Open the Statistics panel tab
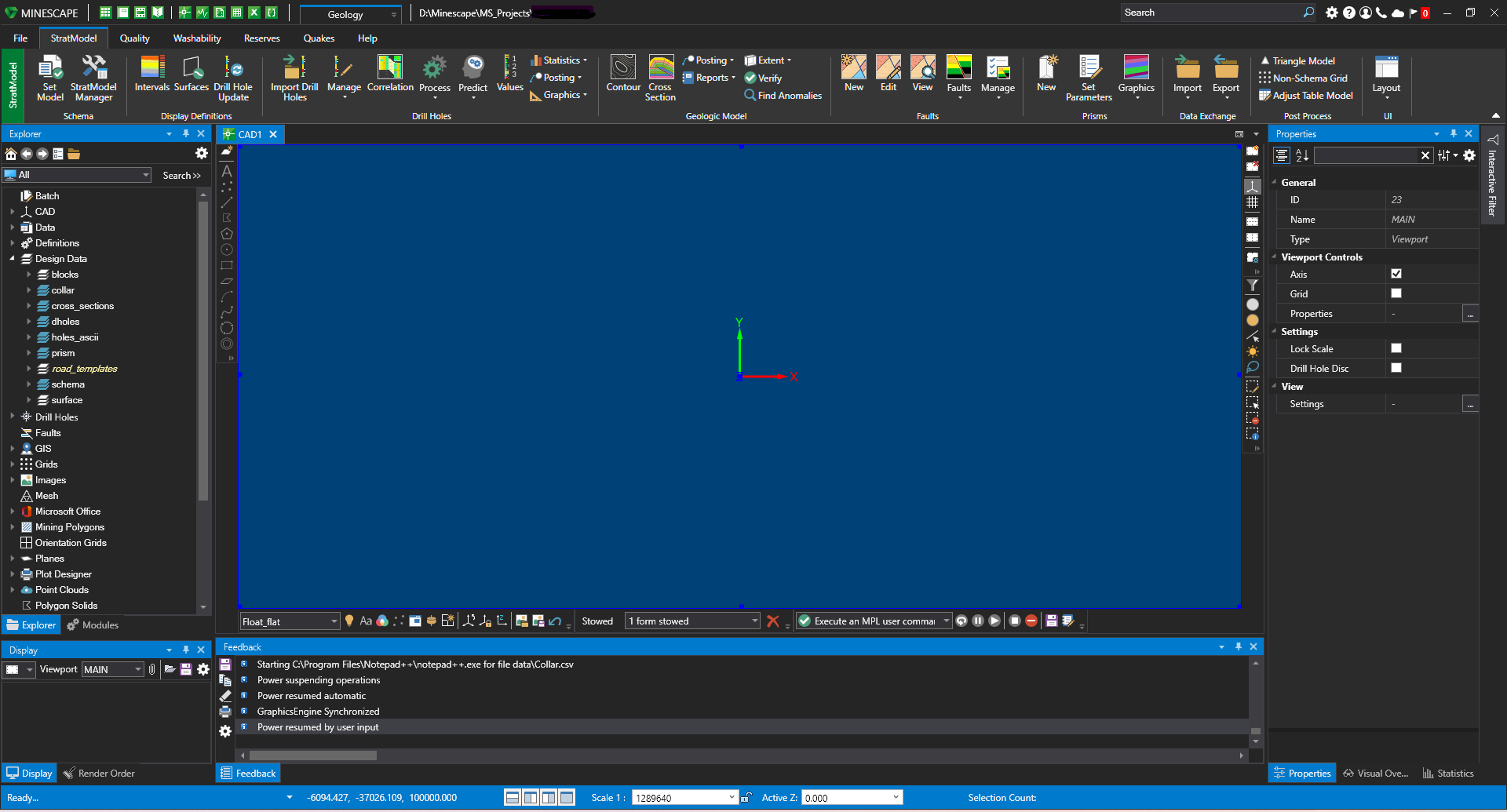Screen dimensions: 1507x812 coord(1448,774)
